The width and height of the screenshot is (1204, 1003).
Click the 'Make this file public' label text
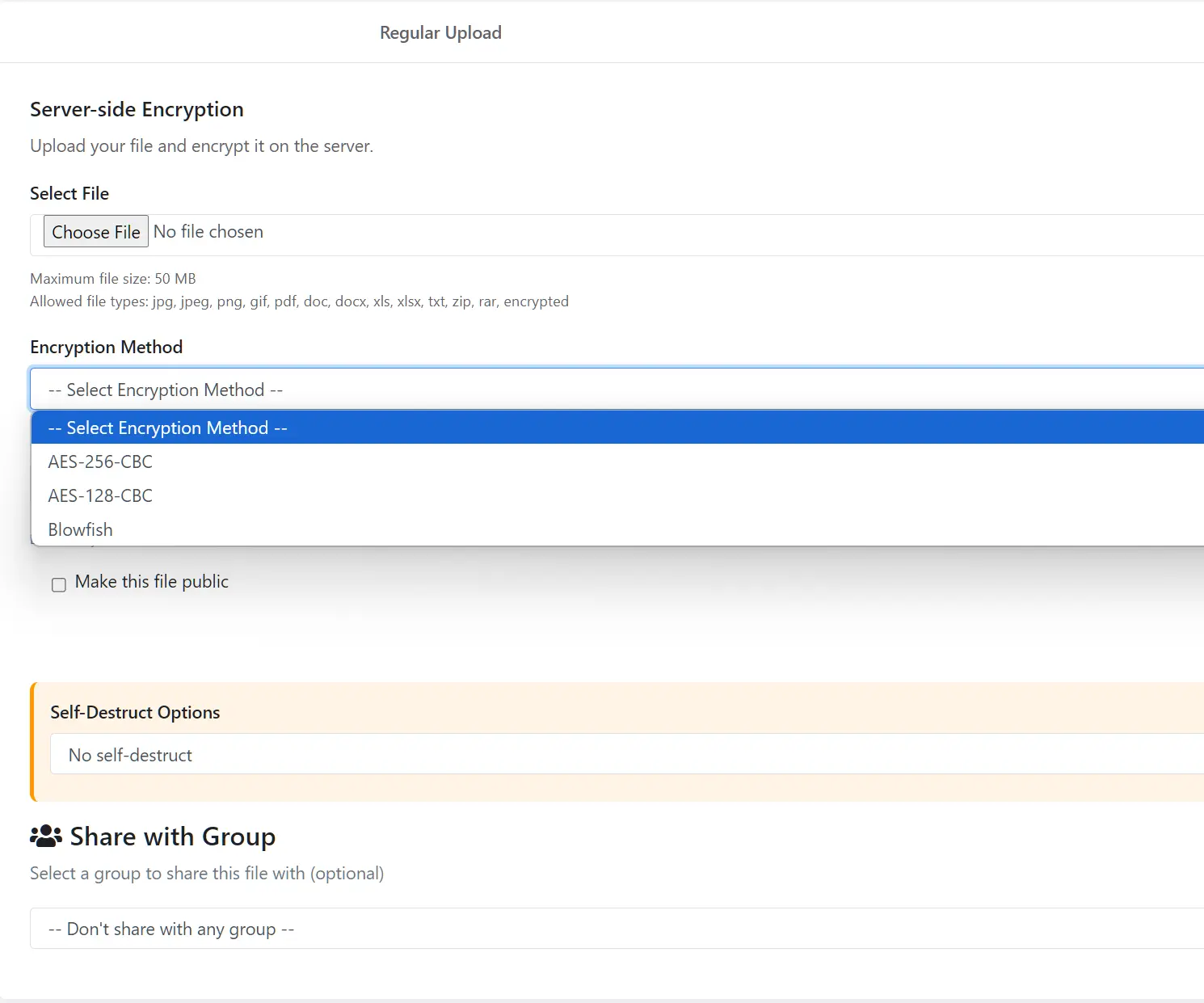(x=152, y=582)
